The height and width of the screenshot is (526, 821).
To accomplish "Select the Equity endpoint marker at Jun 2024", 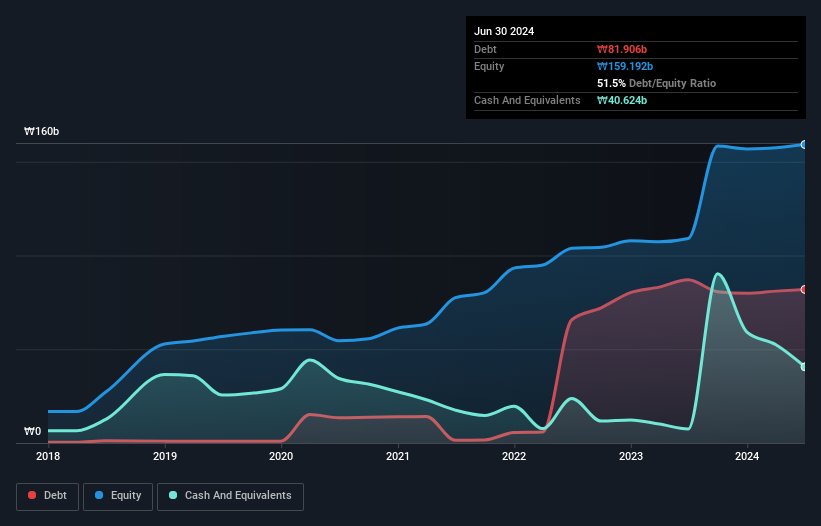I will coord(804,144).
